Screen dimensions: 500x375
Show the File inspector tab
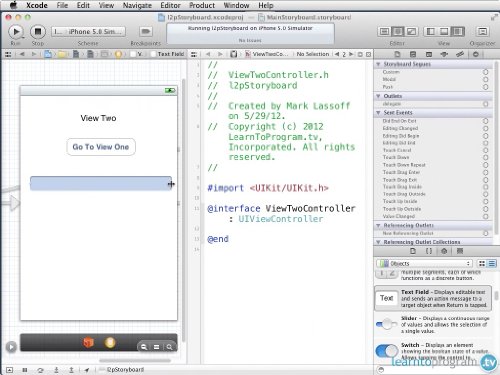(x=397, y=54)
